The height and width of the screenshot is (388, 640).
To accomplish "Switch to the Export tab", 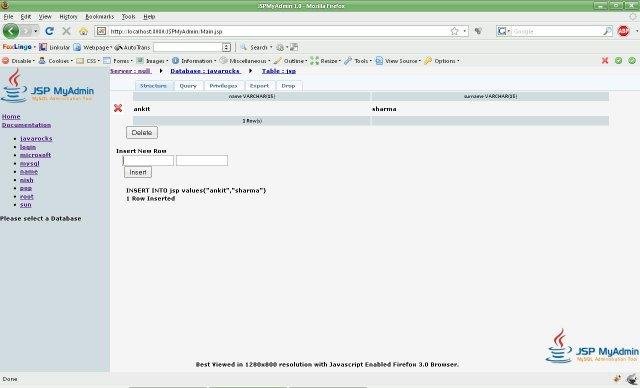I will (x=259, y=86).
